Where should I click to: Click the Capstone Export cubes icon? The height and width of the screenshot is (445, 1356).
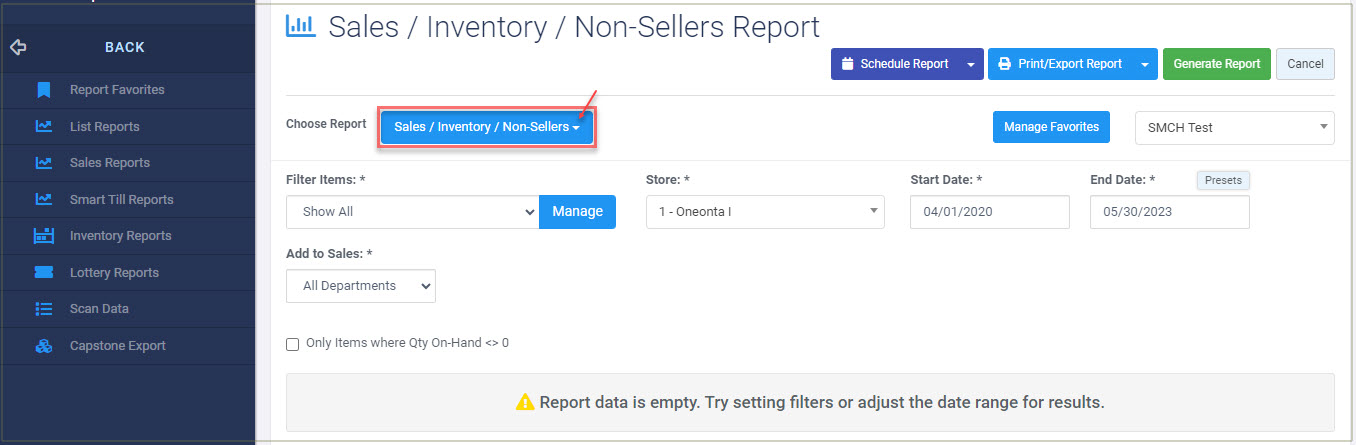pyautogui.click(x=43, y=346)
